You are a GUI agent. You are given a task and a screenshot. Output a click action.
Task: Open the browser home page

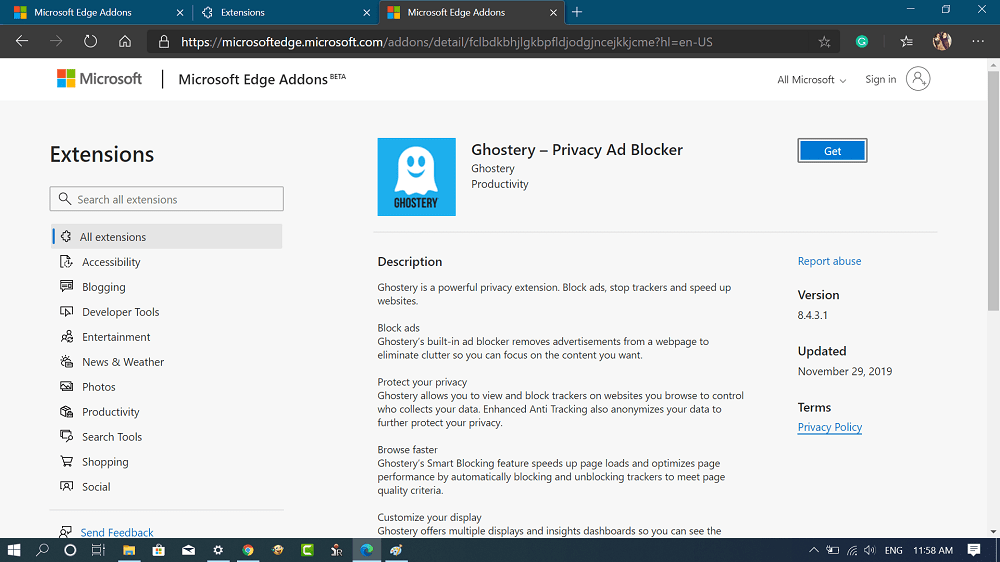point(125,41)
